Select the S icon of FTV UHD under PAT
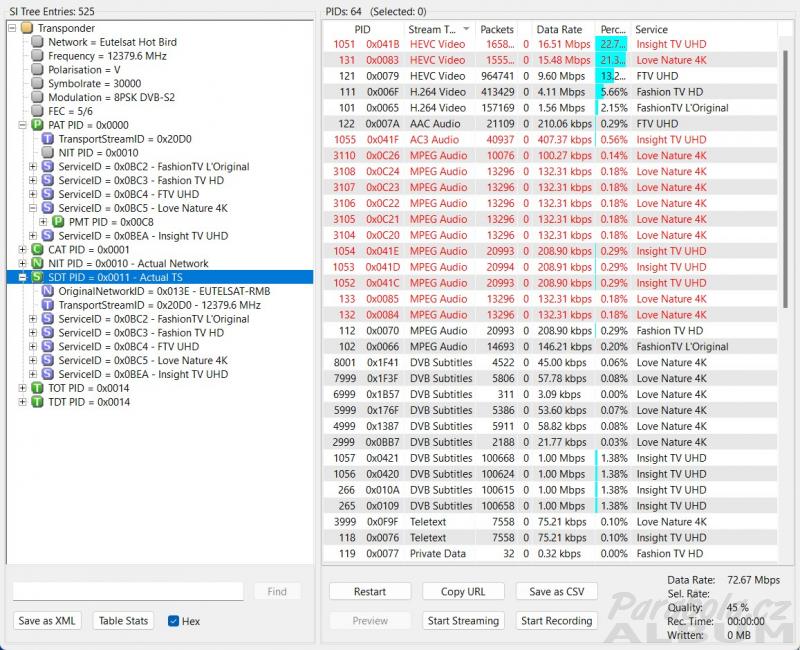 (x=47, y=194)
